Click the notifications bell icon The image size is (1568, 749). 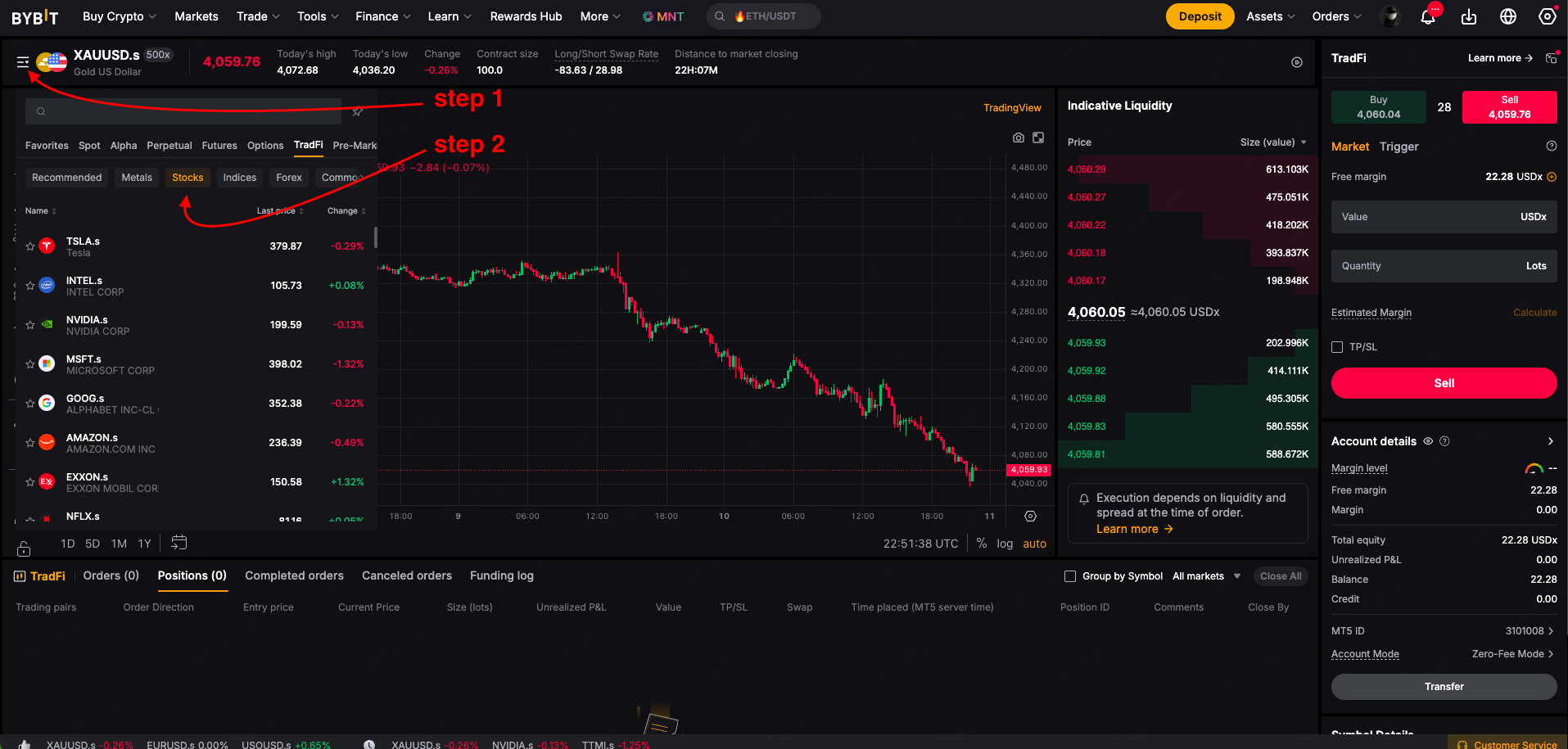click(1428, 16)
